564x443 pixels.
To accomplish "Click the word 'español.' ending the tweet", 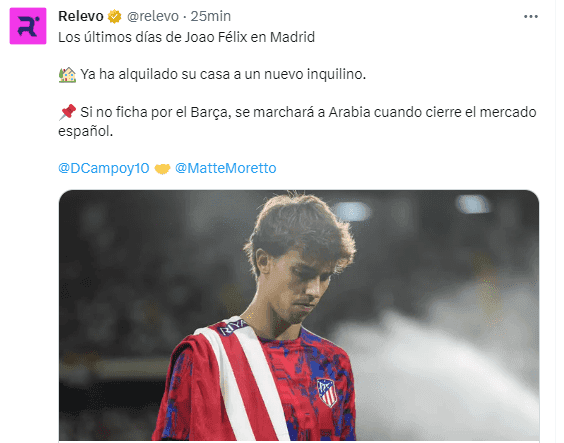I will pos(86,131).
